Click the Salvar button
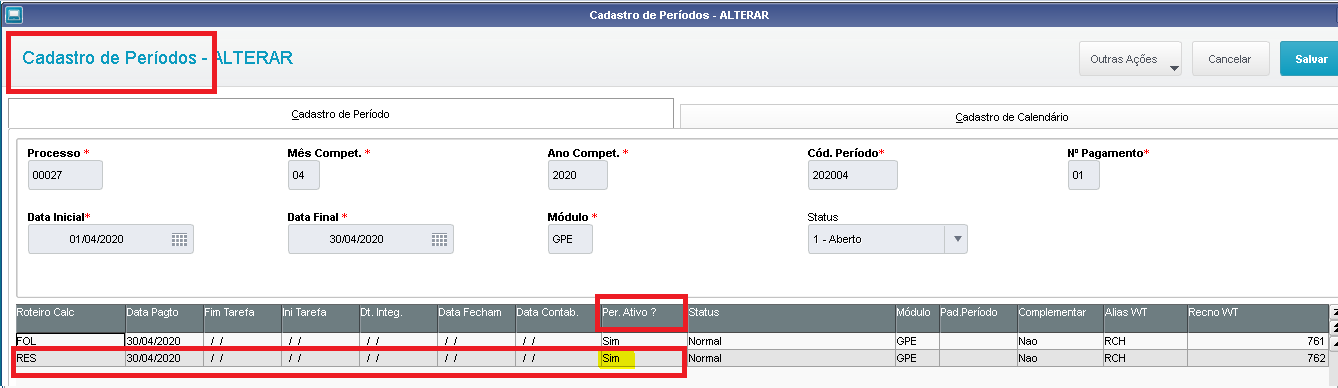The width and height of the screenshot is (1338, 388). coord(1310,59)
